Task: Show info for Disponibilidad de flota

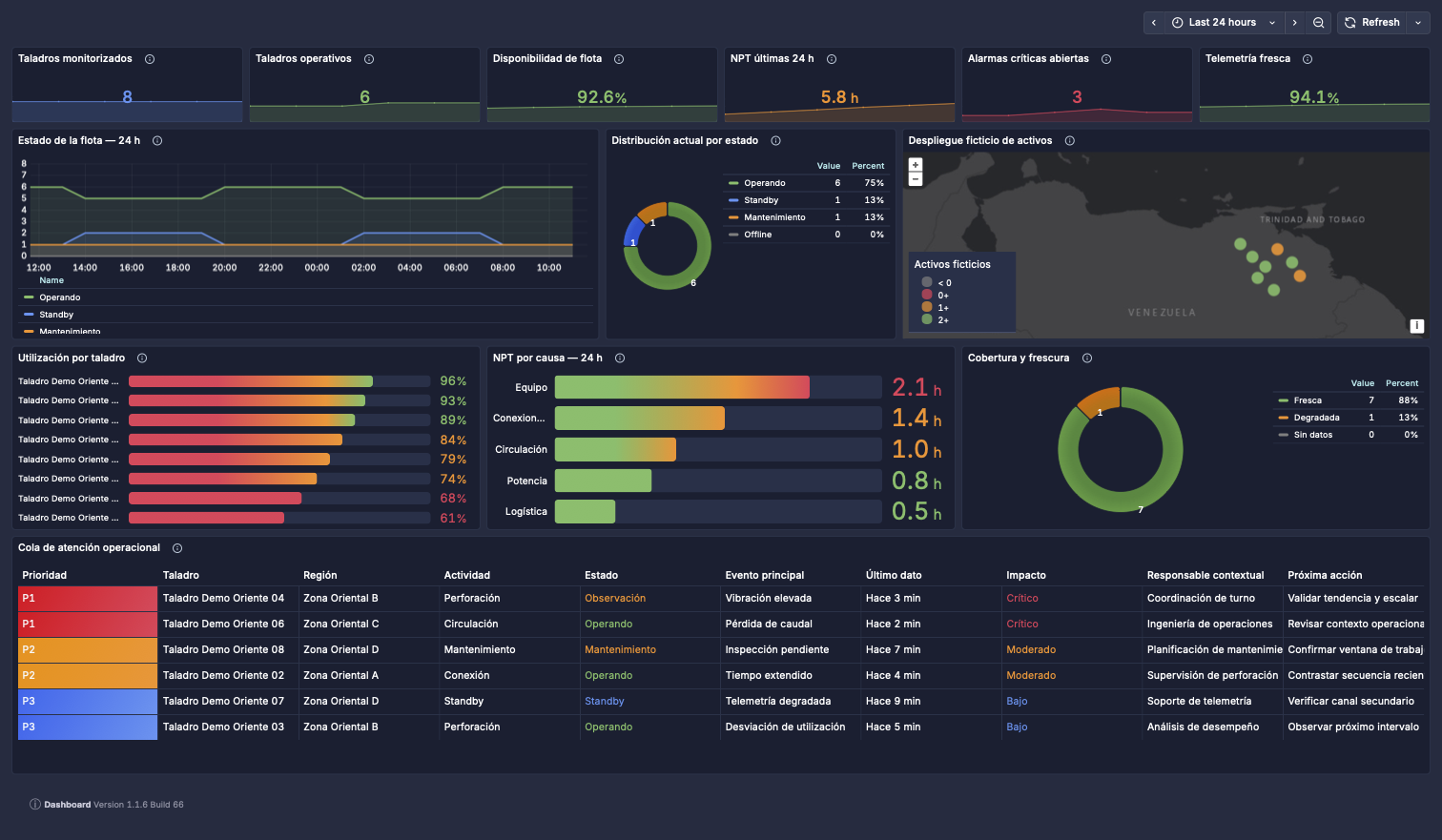Action: [619, 59]
